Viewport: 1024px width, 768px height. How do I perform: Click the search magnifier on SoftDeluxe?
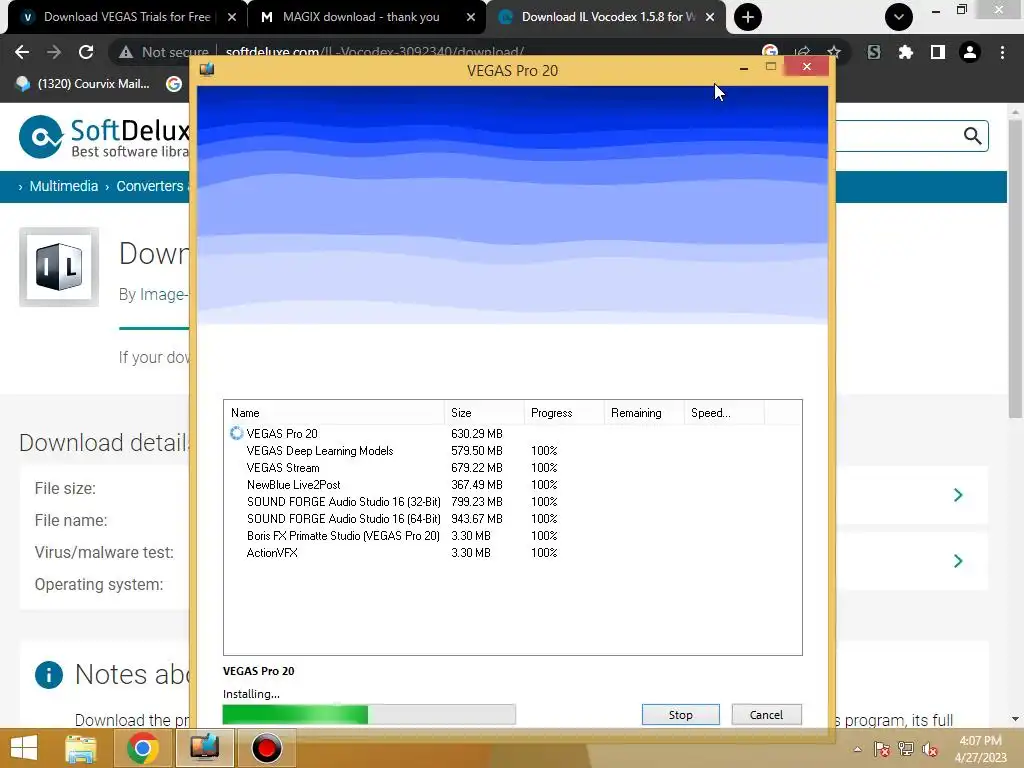pos(972,136)
